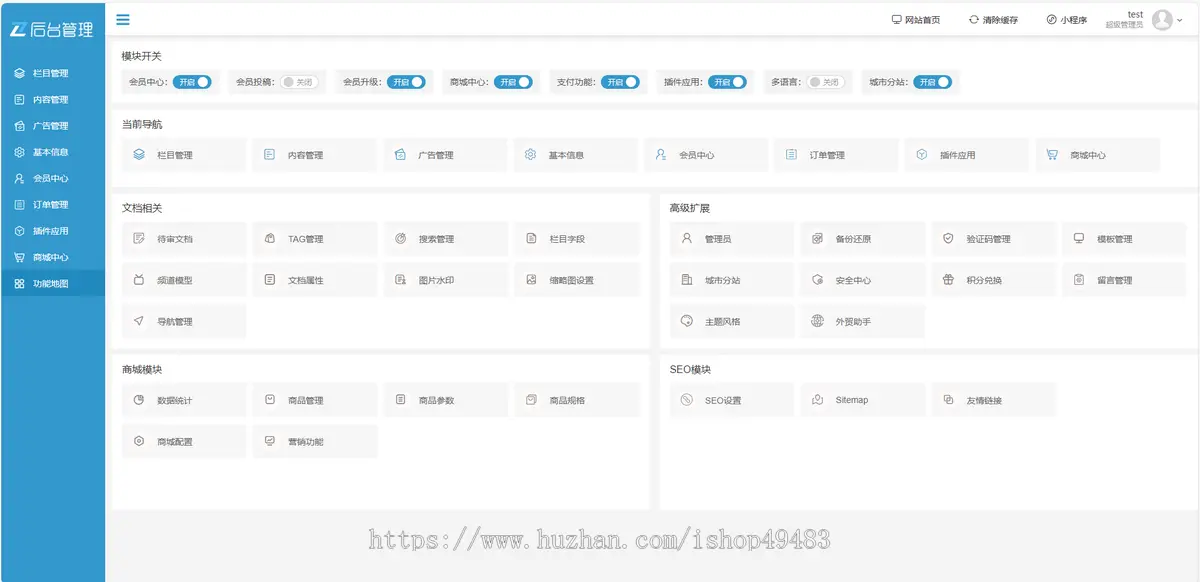The image size is (1200, 582).
Task: Open the Sitemap link card
Action: (x=863, y=400)
